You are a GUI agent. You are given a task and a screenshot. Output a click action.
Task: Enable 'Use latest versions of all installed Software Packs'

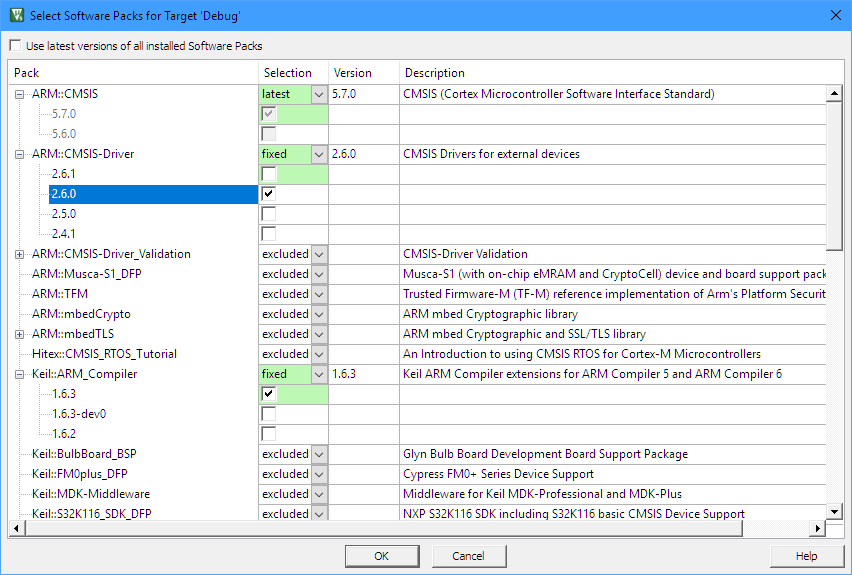pos(15,46)
